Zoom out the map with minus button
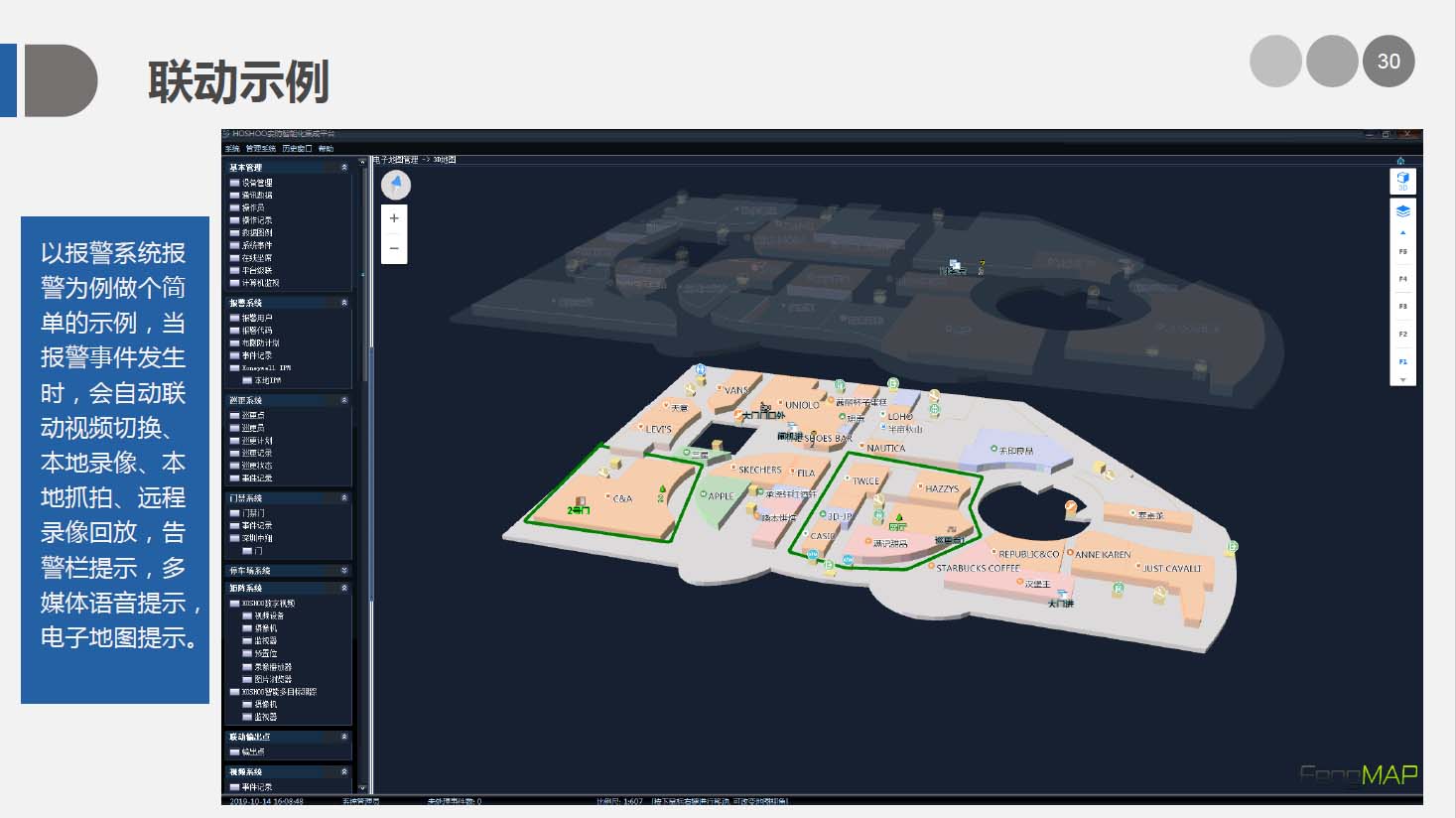Screen dimensions: 1456x818 pyautogui.click(x=394, y=248)
